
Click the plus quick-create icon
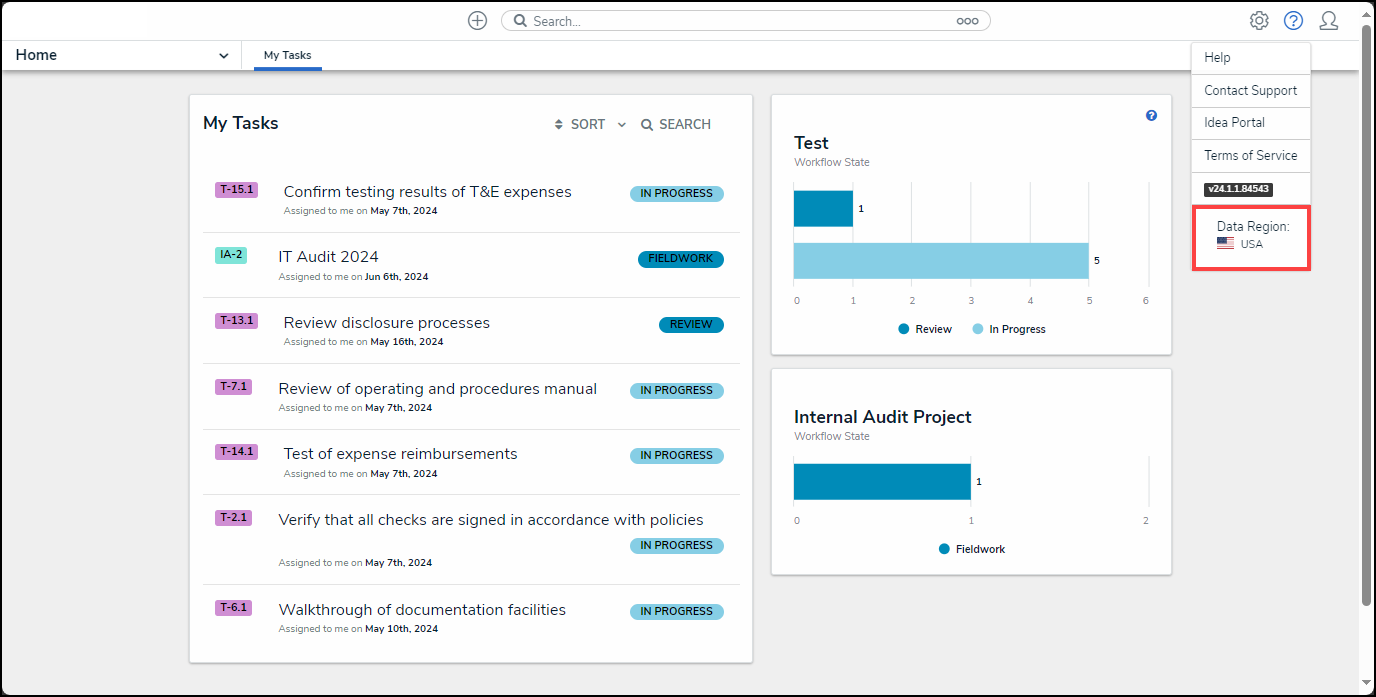click(x=477, y=21)
